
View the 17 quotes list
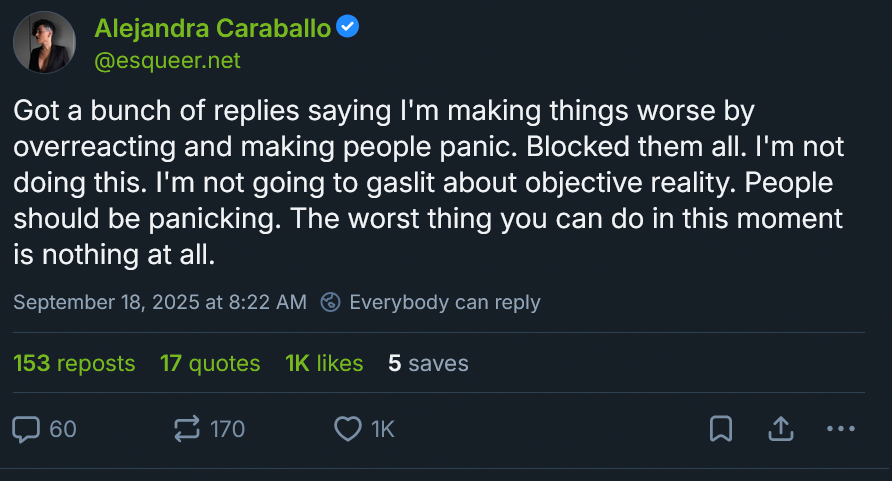[210, 363]
